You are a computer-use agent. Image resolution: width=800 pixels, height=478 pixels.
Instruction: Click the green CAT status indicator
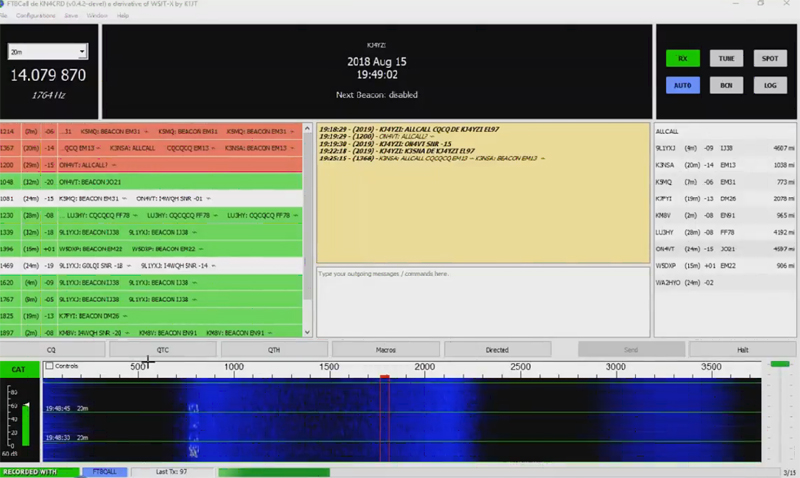coord(19,370)
